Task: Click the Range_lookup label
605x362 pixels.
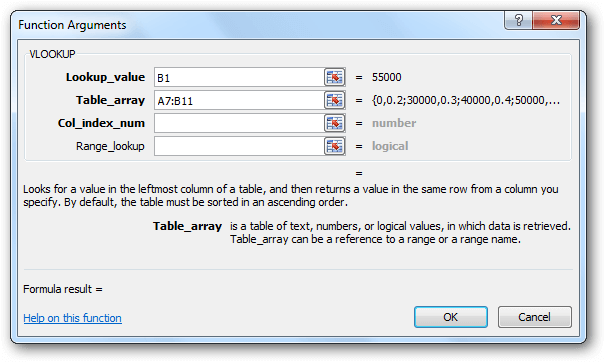Action: coord(110,146)
